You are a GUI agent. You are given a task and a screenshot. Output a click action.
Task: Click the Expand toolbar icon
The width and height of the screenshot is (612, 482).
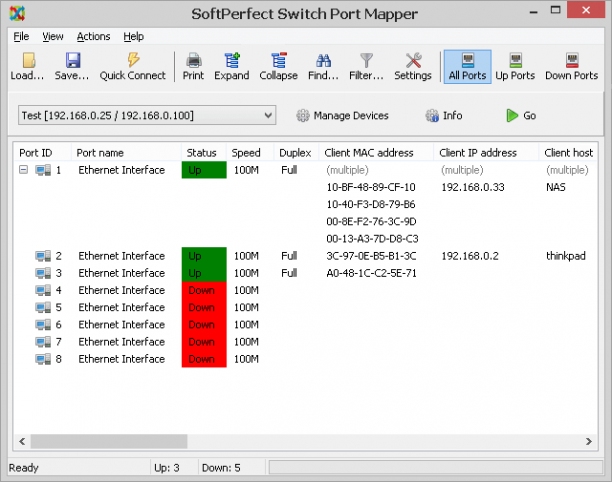(x=232, y=66)
